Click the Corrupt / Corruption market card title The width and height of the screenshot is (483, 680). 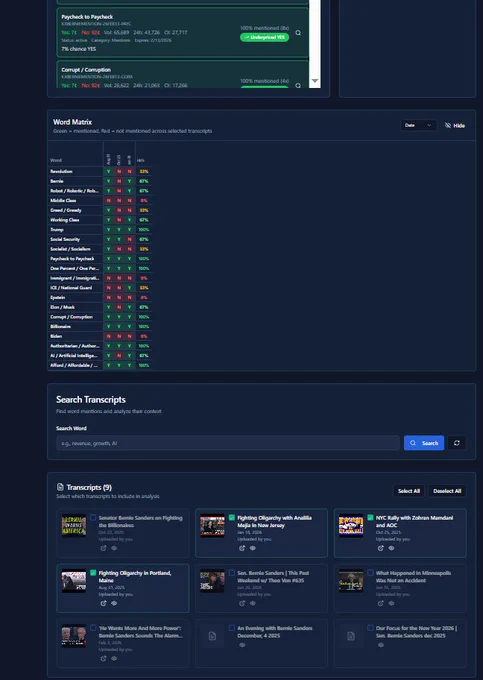[x=86, y=70]
